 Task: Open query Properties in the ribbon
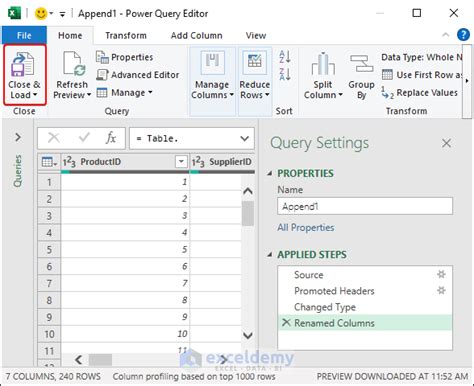tap(124, 57)
